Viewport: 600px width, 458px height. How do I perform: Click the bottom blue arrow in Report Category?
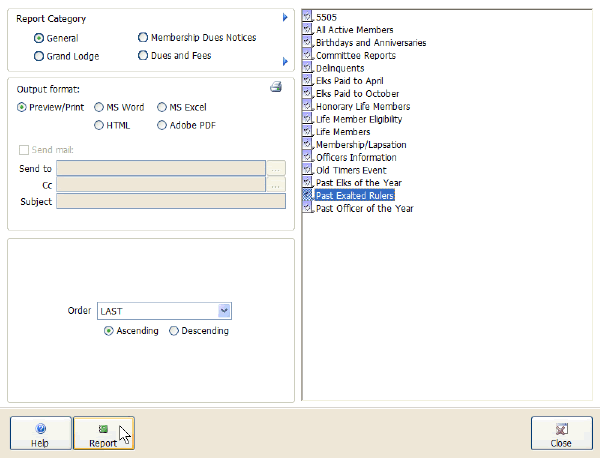tap(285, 62)
